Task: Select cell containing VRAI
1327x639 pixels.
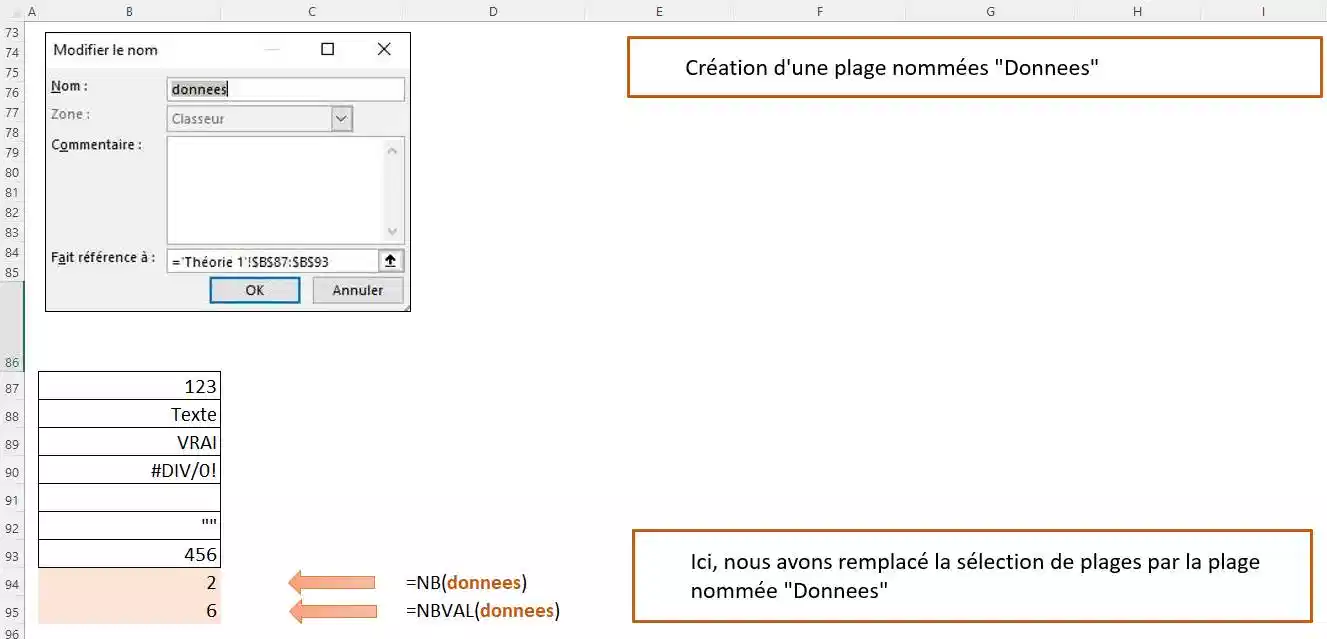Action: (x=129, y=442)
